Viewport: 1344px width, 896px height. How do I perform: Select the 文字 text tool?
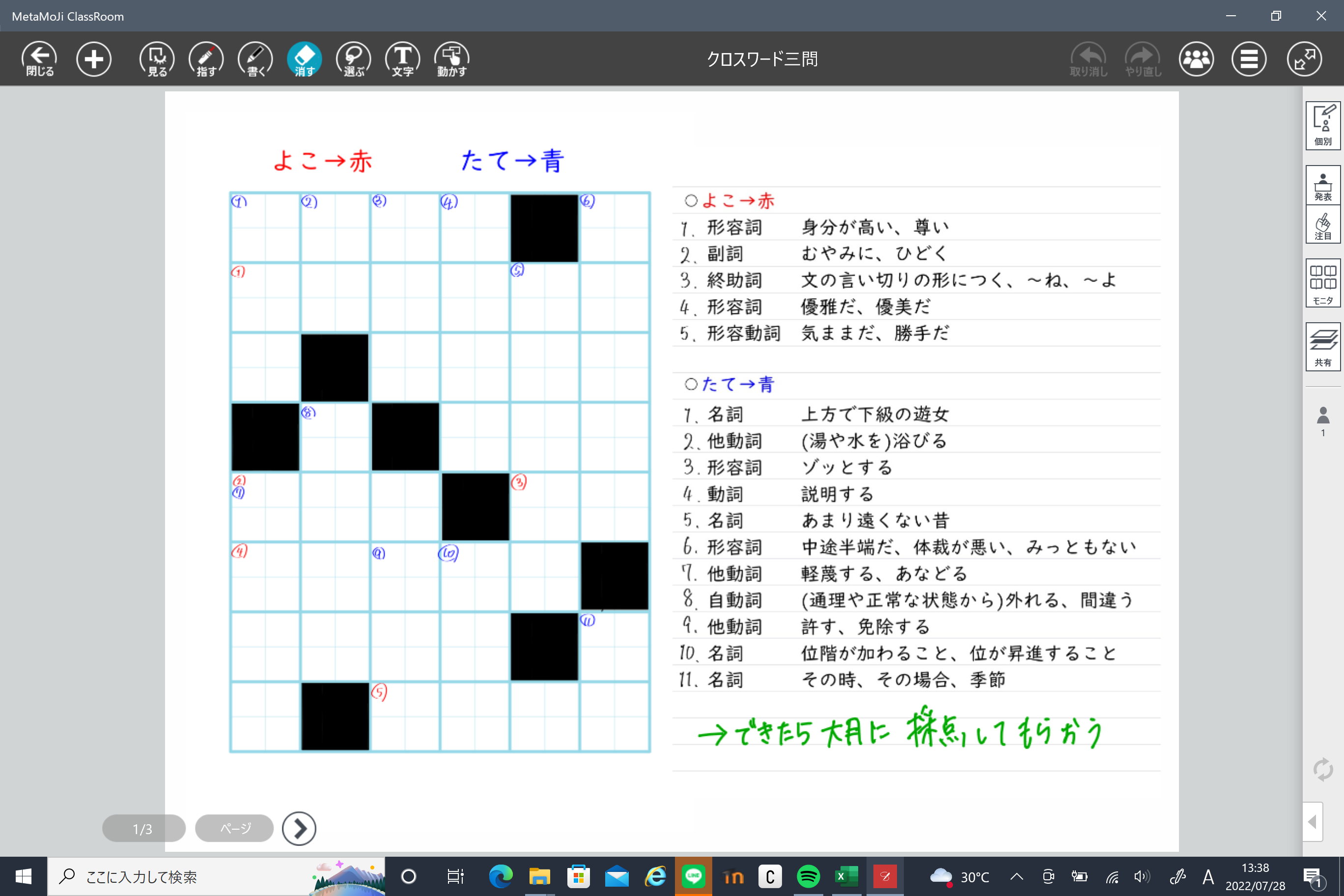tap(403, 58)
